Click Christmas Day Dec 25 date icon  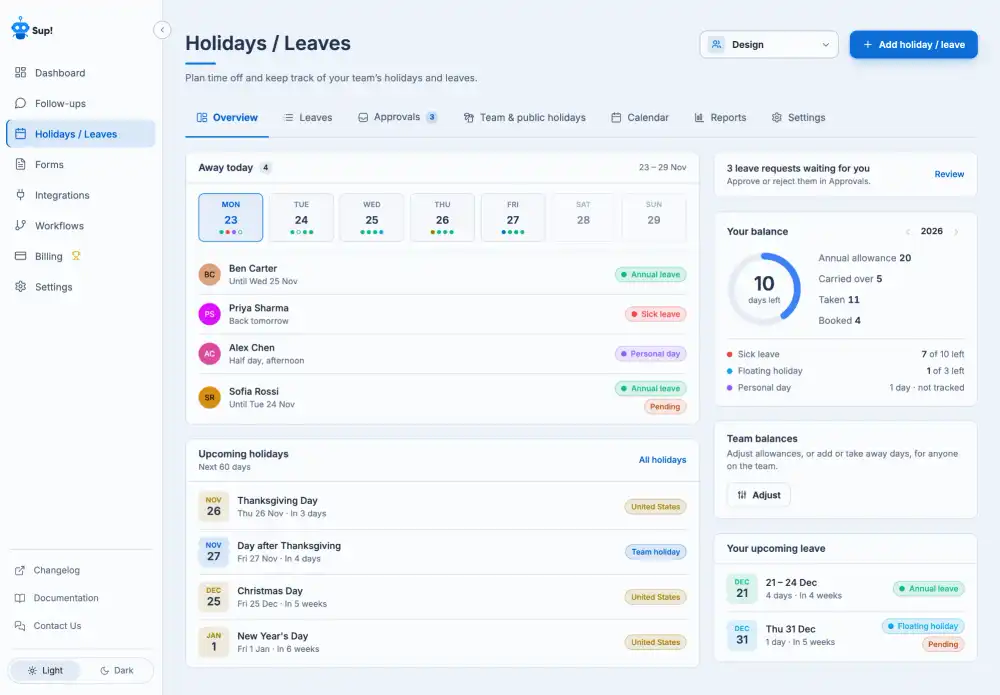coord(214,597)
